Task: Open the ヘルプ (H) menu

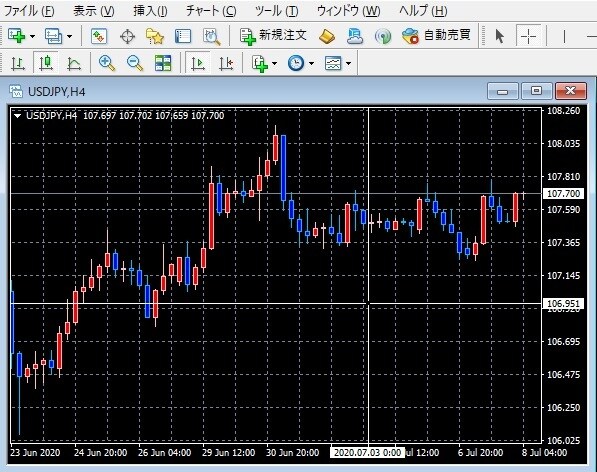Action: (x=423, y=11)
